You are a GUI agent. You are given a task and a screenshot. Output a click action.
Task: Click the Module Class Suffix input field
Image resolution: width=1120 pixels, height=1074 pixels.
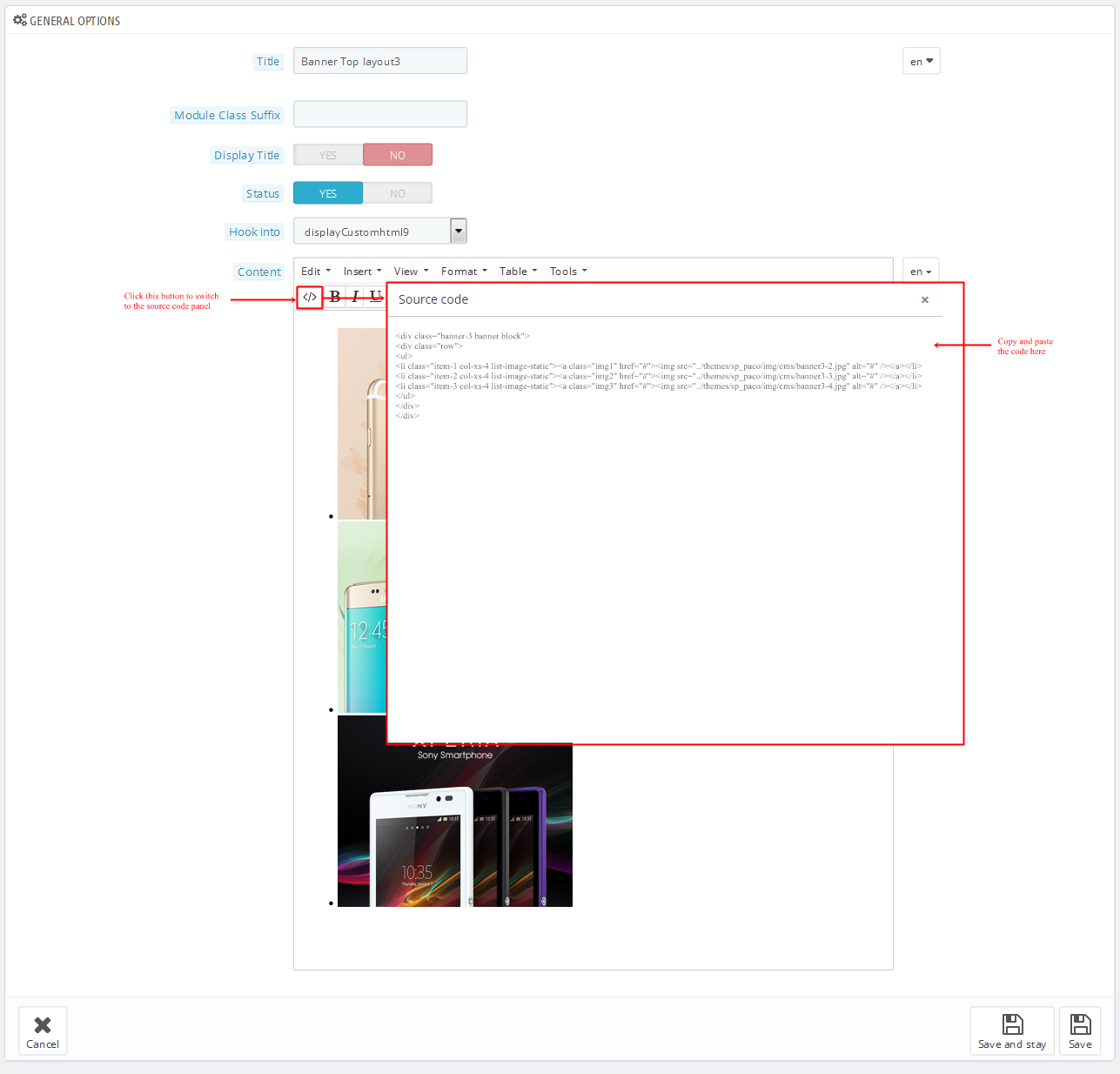coord(380,114)
